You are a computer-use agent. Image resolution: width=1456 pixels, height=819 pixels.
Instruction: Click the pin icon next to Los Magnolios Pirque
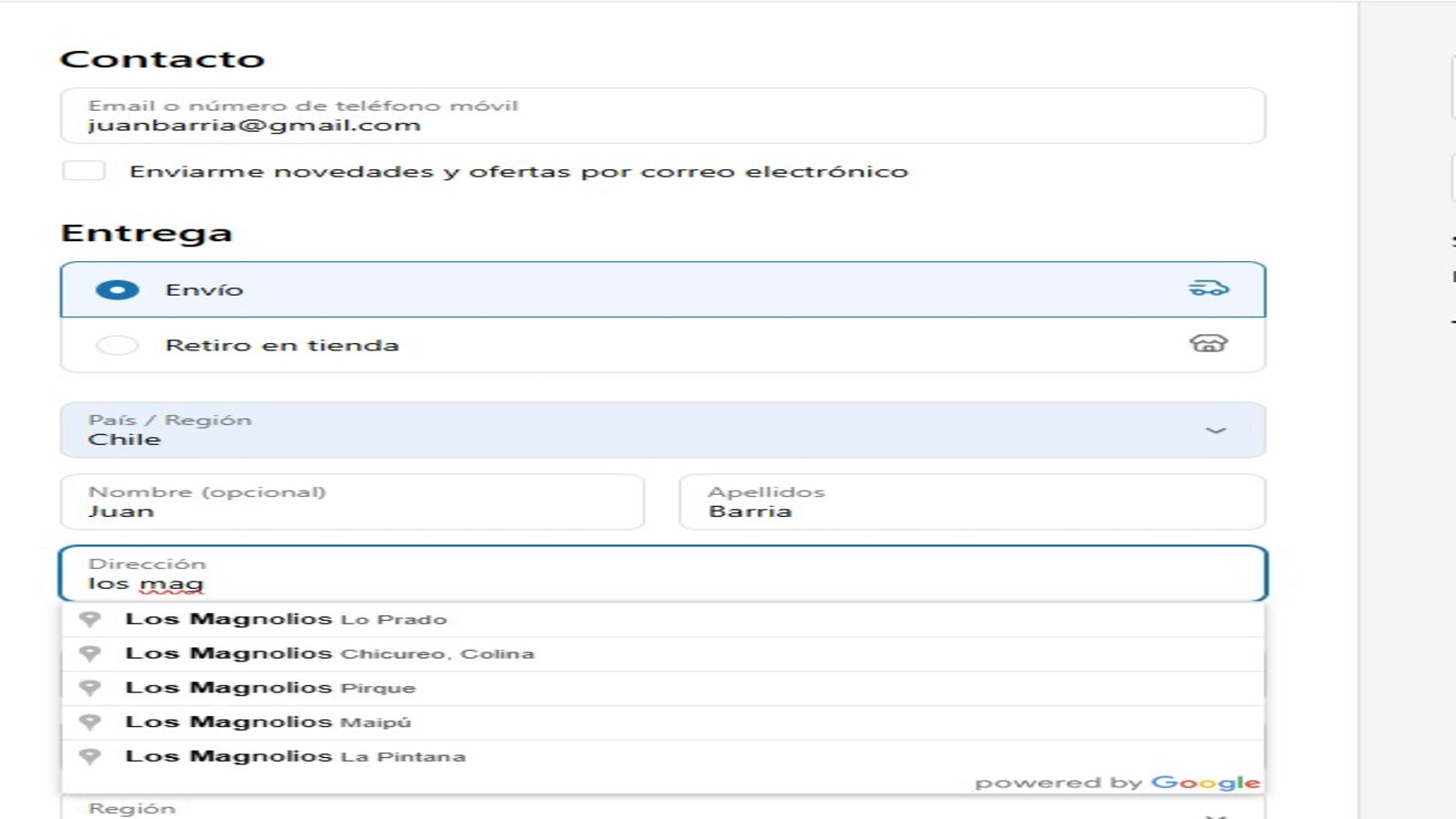[90, 687]
